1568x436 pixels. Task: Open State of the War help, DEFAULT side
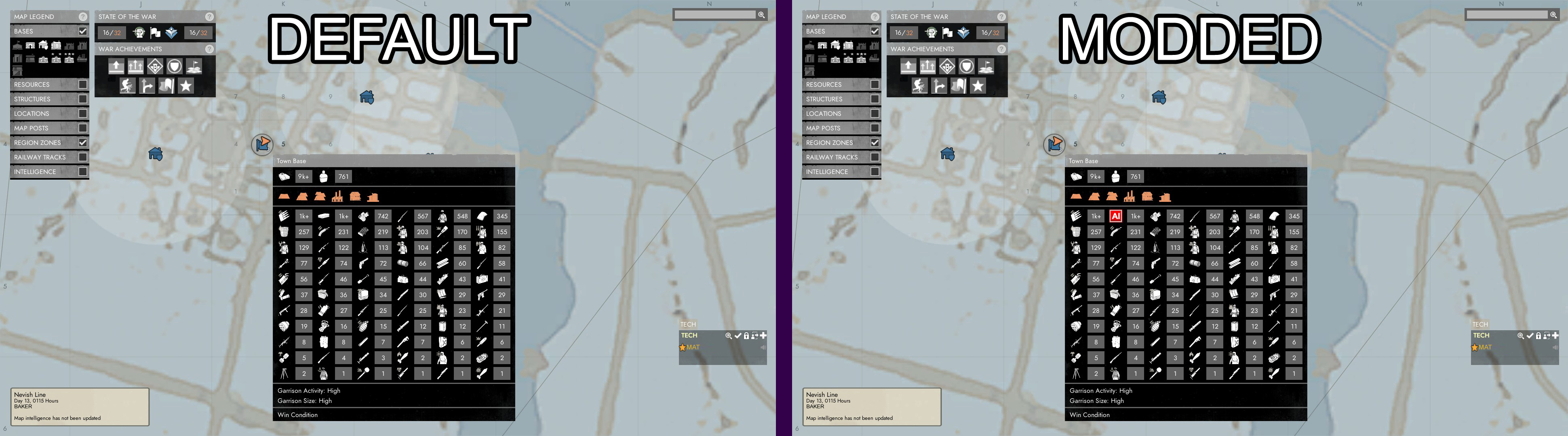pos(209,17)
